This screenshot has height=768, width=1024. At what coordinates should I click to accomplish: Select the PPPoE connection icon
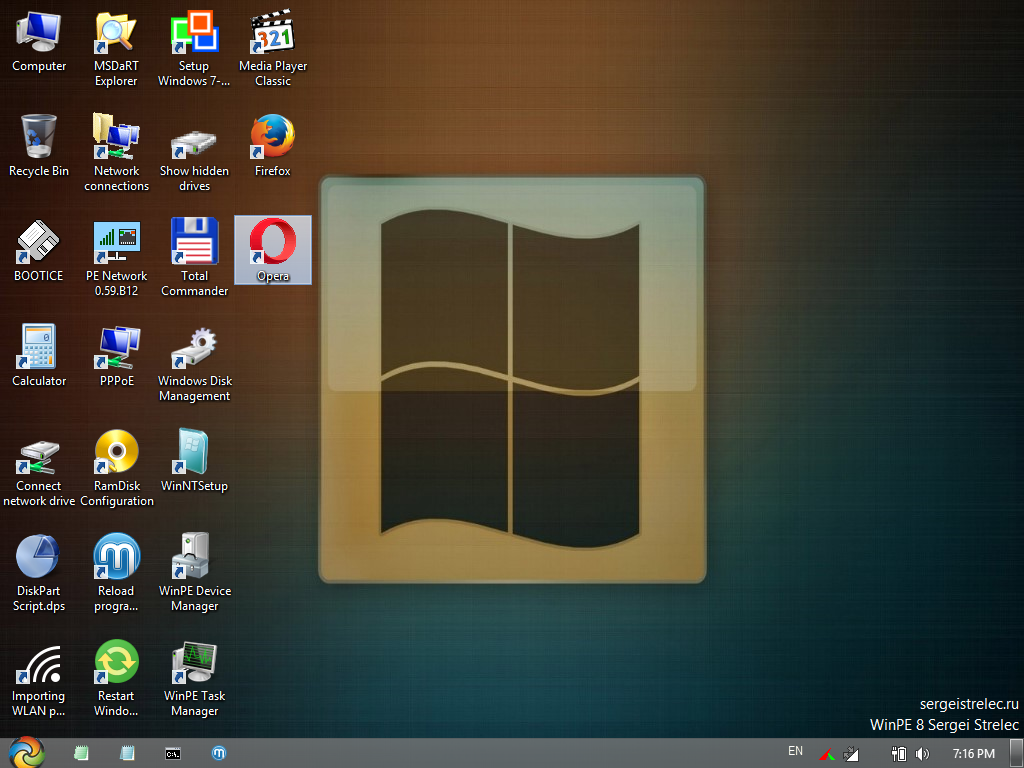116,357
